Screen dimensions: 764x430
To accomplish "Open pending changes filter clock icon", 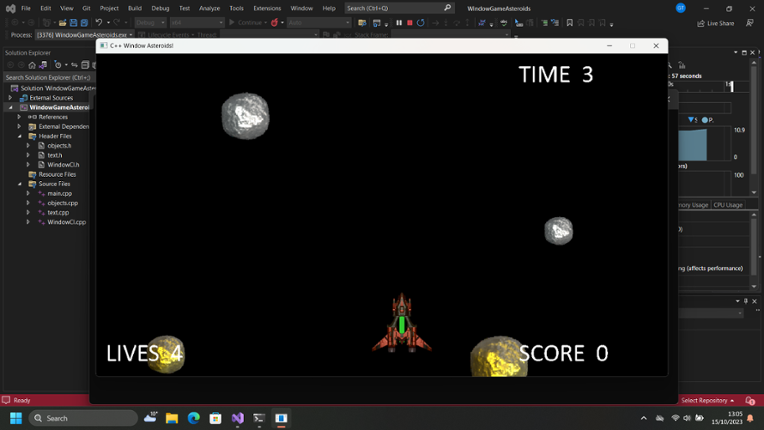I will point(57,65).
